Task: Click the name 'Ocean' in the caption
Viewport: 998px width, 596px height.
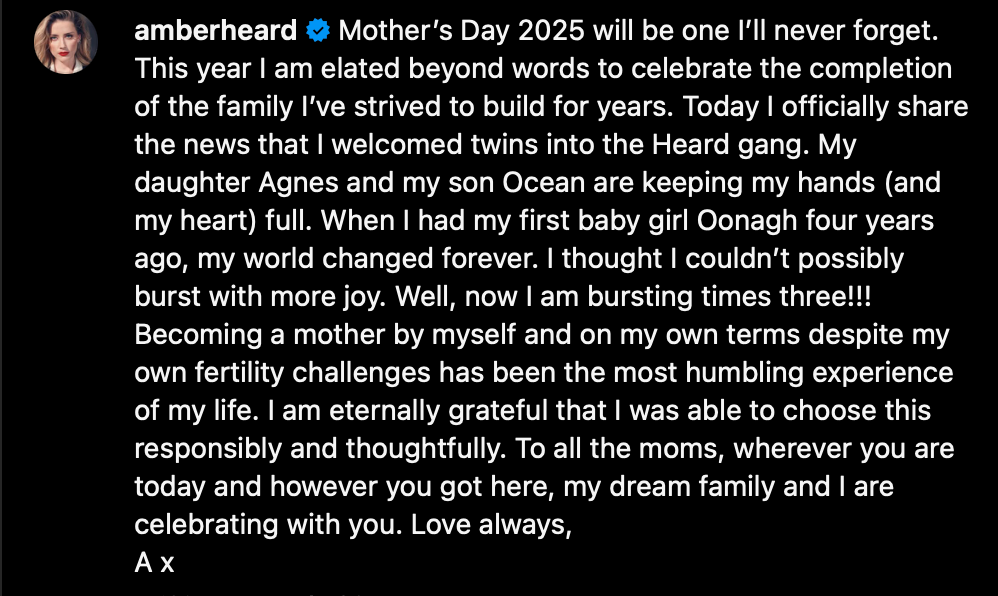Action: click(x=544, y=183)
